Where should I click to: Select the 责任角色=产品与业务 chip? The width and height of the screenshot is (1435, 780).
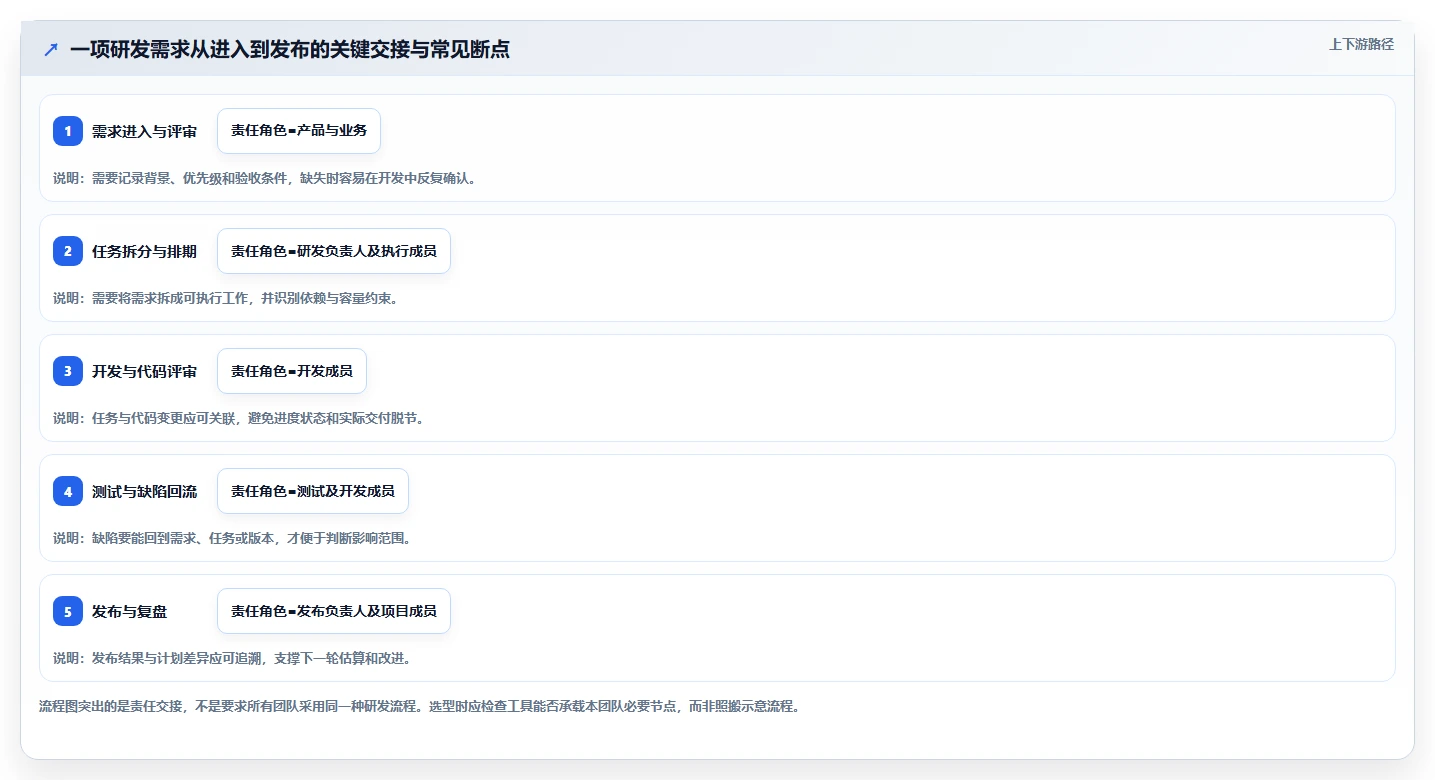pyautogui.click(x=299, y=131)
